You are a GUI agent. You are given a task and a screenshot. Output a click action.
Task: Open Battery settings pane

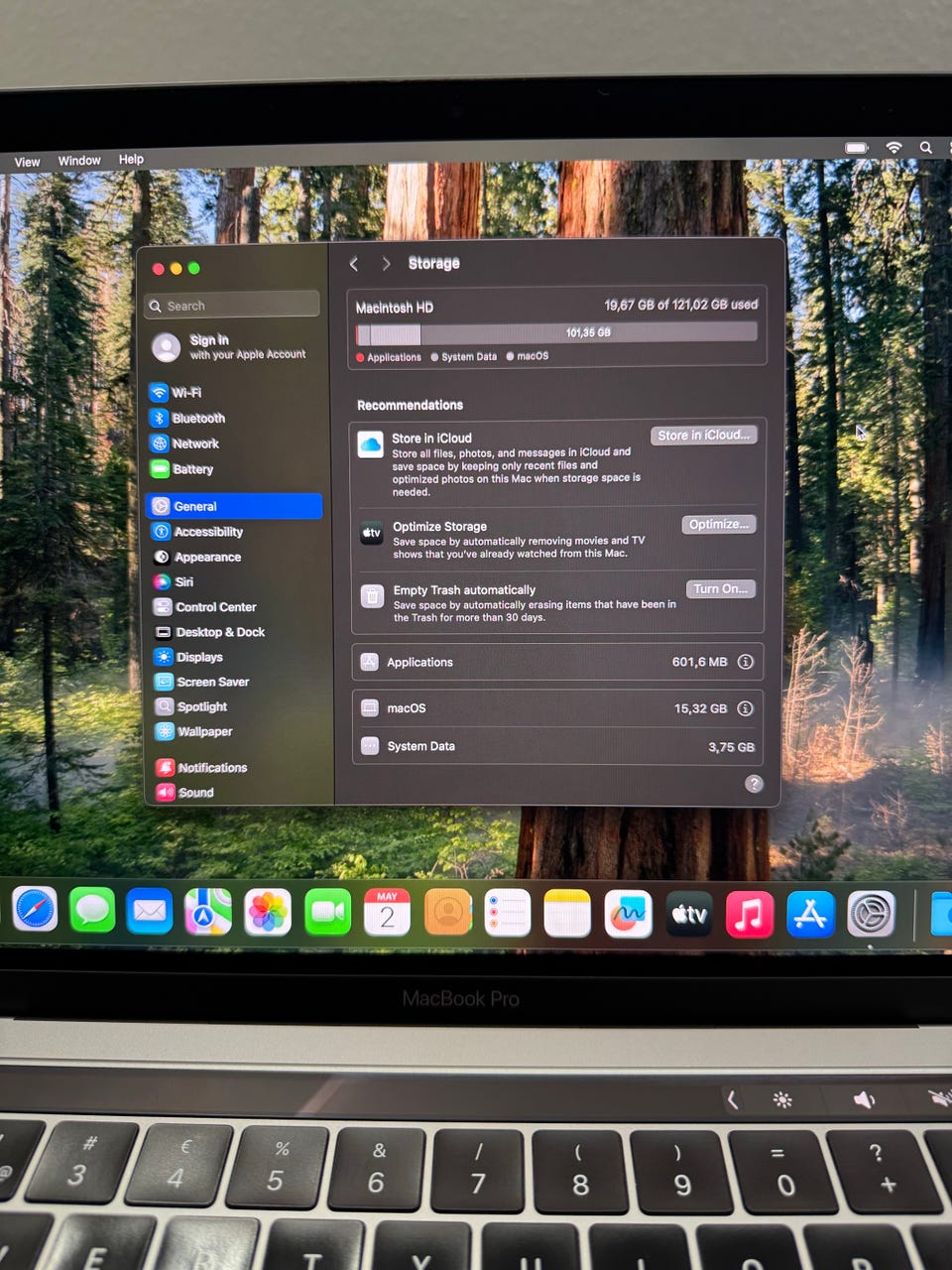(x=182, y=469)
